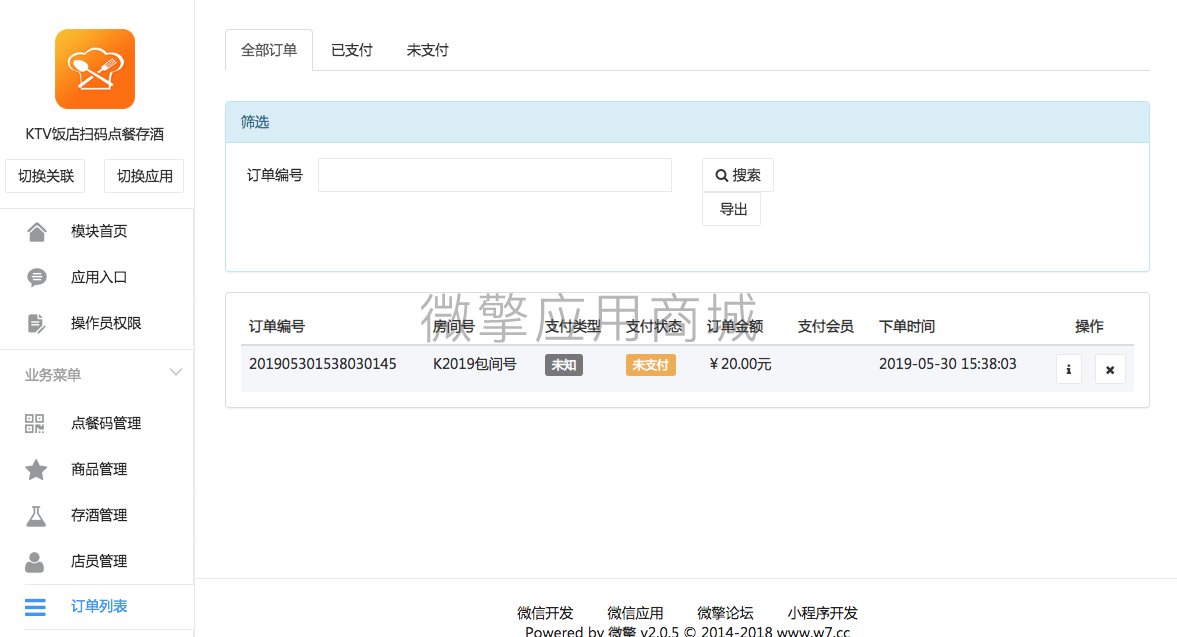Click the 切换关联 button
The width and height of the screenshot is (1177, 637).
46,176
